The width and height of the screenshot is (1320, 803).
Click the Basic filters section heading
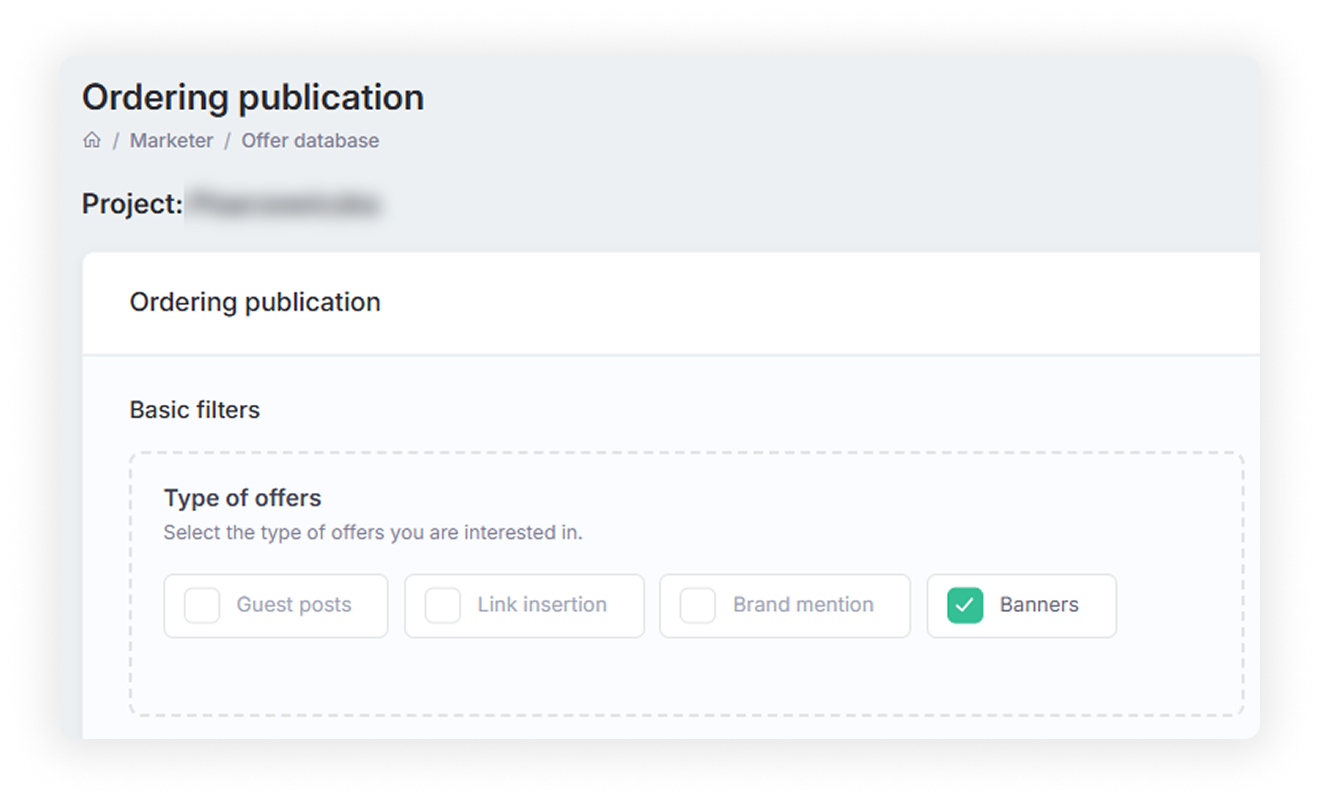click(x=195, y=410)
